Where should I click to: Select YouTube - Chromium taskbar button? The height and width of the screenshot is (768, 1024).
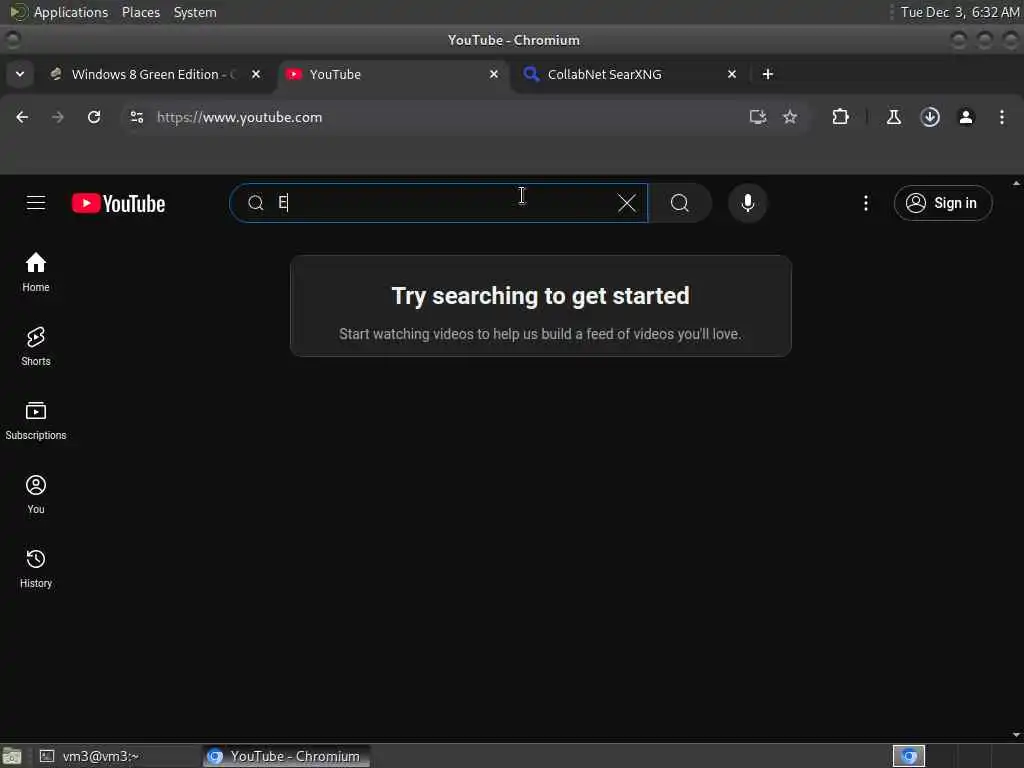(286, 756)
